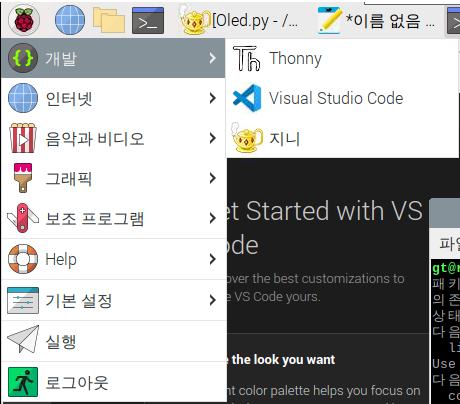460x404 pixels.
Task: Open the 그래픽 menu category
Action: point(113,178)
